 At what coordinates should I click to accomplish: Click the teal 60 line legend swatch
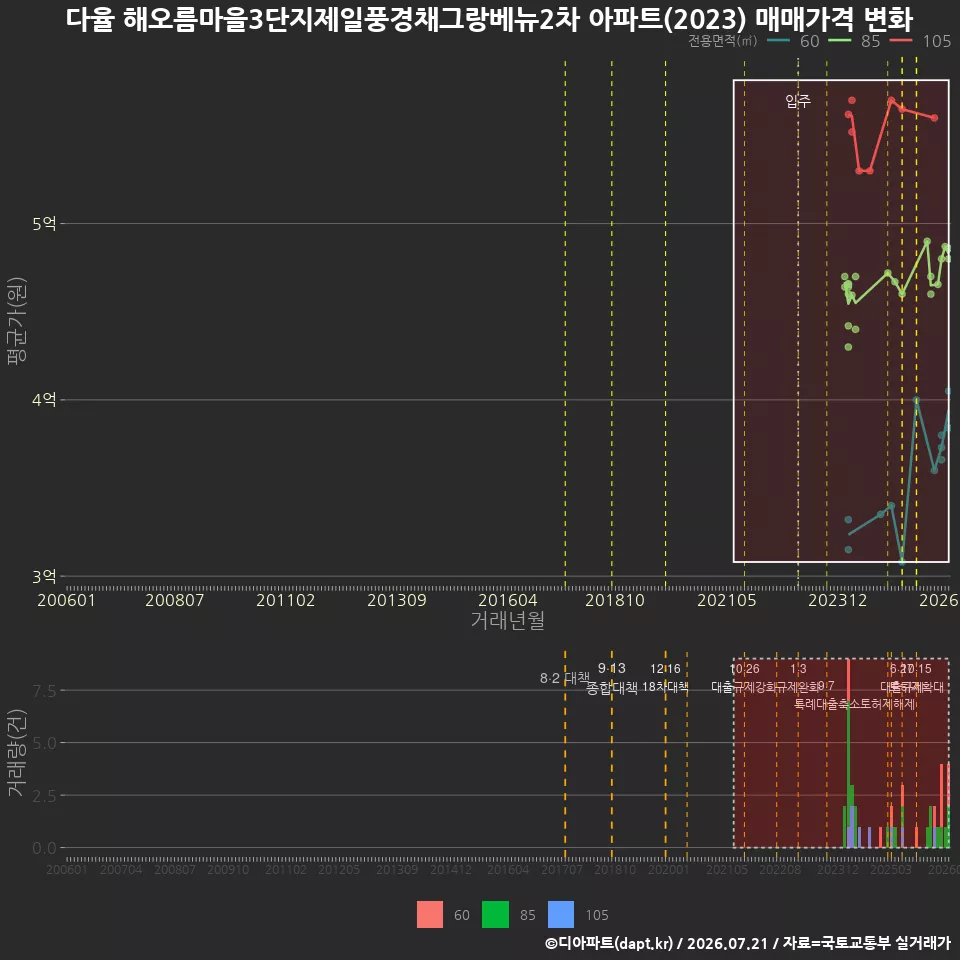778,41
